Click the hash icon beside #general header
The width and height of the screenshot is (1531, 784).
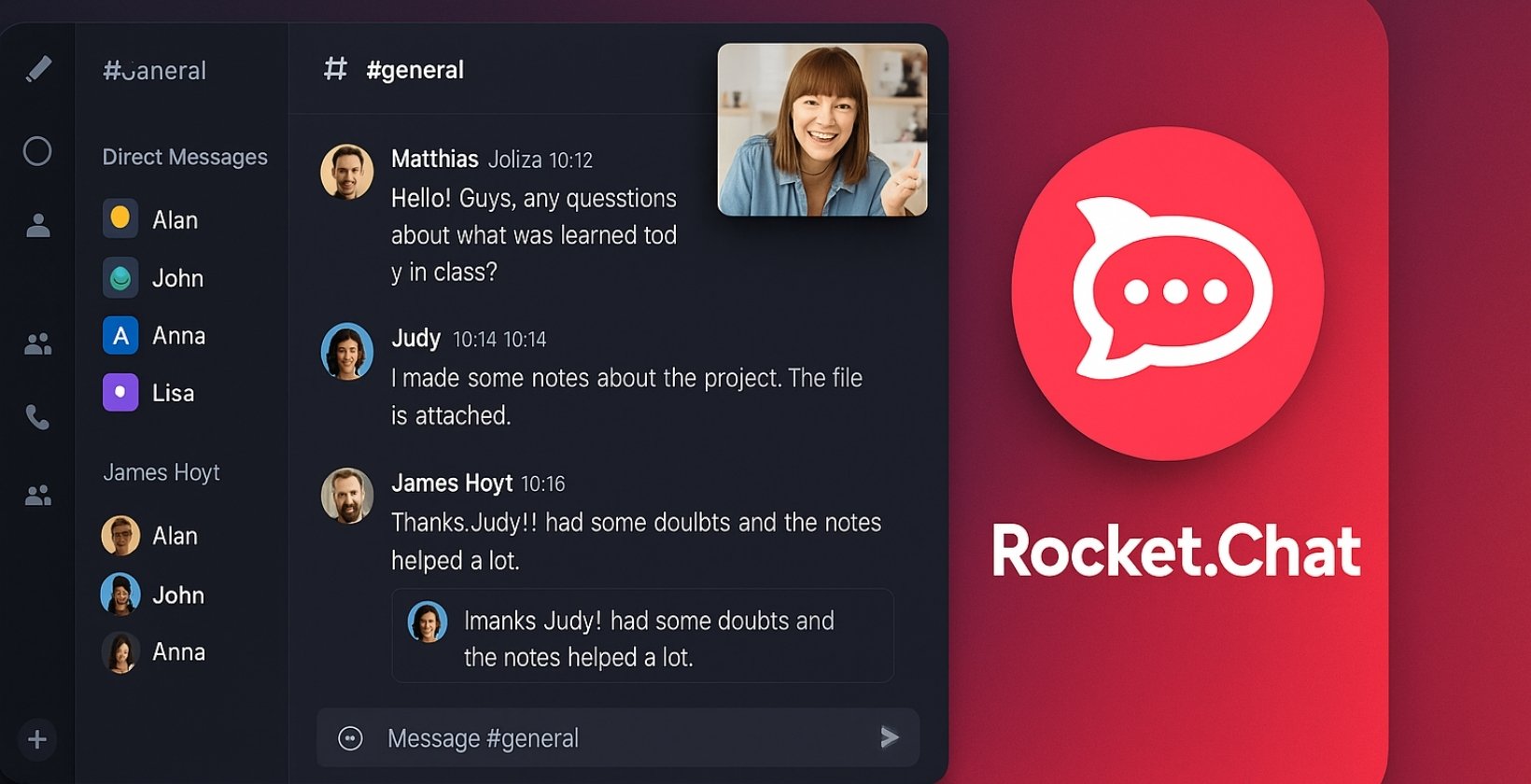click(335, 68)
